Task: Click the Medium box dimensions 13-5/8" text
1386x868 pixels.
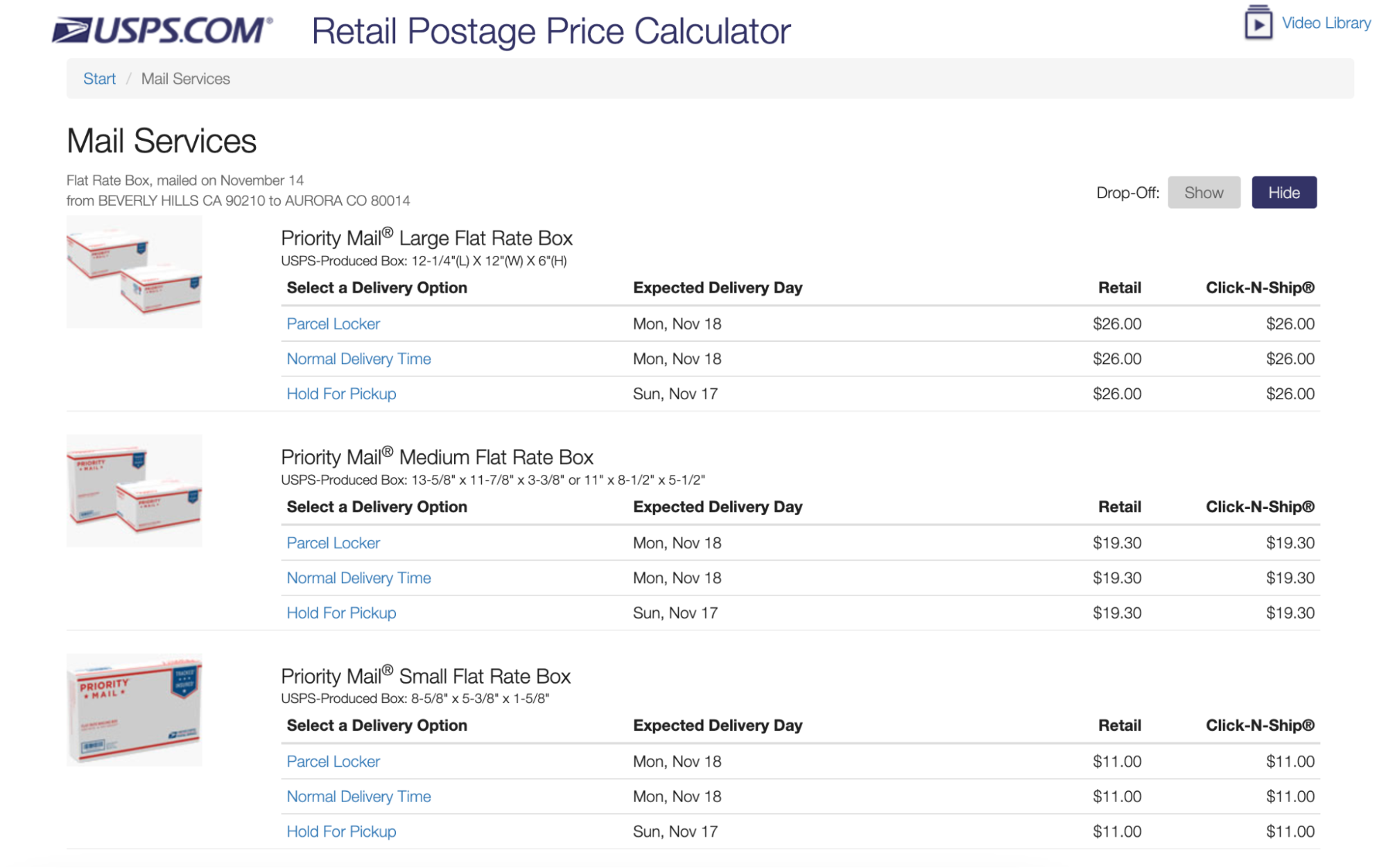Action: [x=492, y=480]
